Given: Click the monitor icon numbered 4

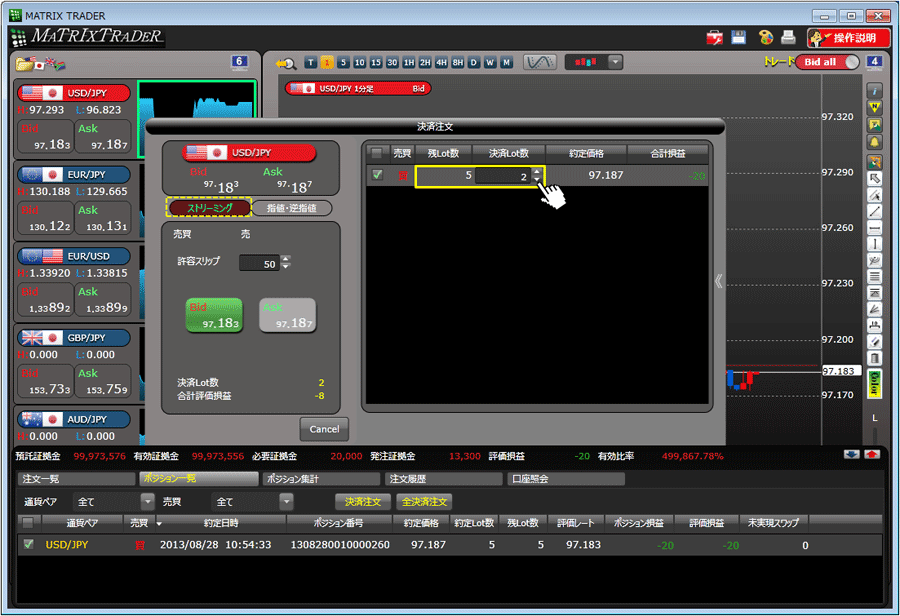Looking at the screenshot, I should 874,63.
